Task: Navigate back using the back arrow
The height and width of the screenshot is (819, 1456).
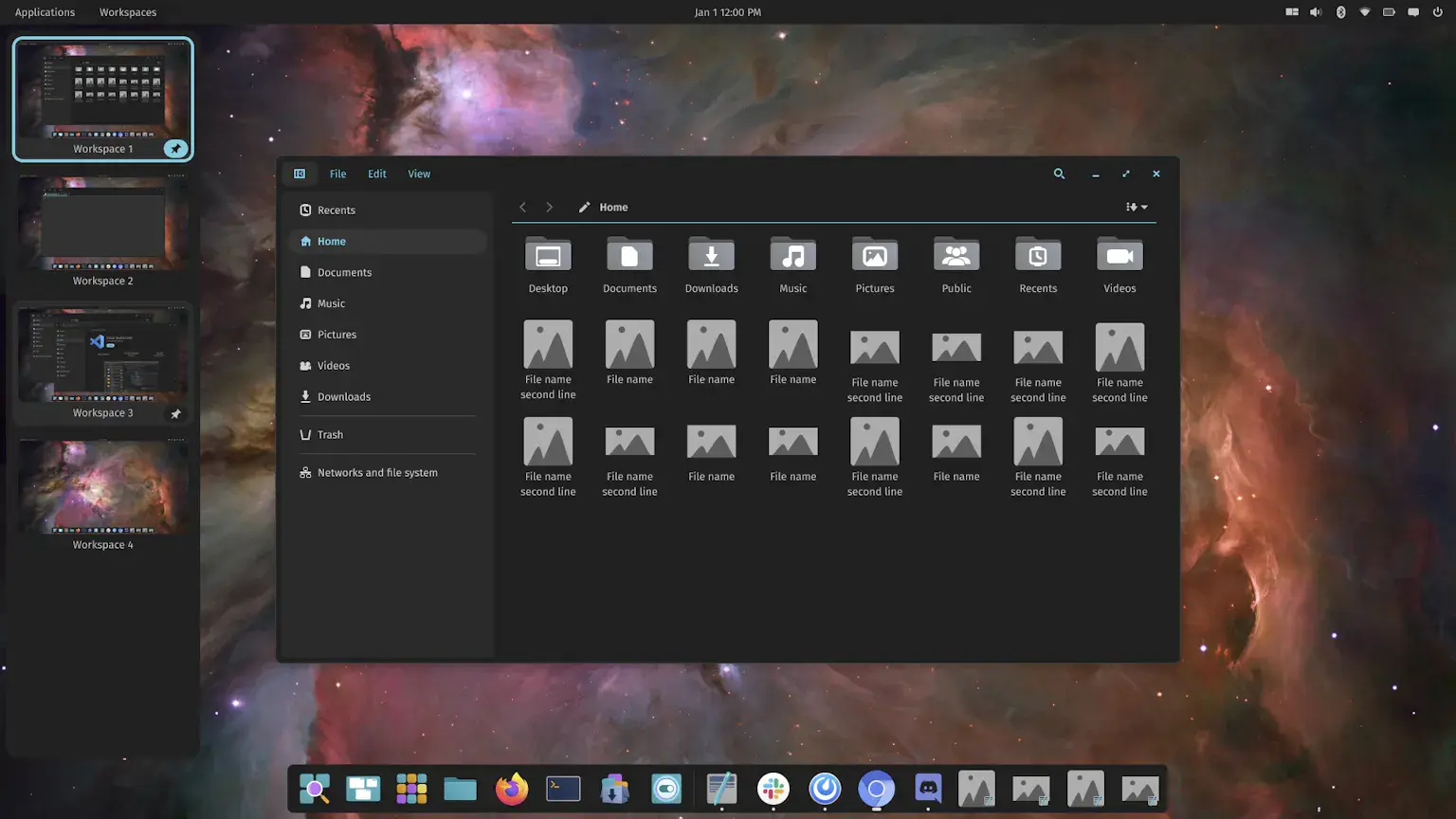Action: pos(522,207)
